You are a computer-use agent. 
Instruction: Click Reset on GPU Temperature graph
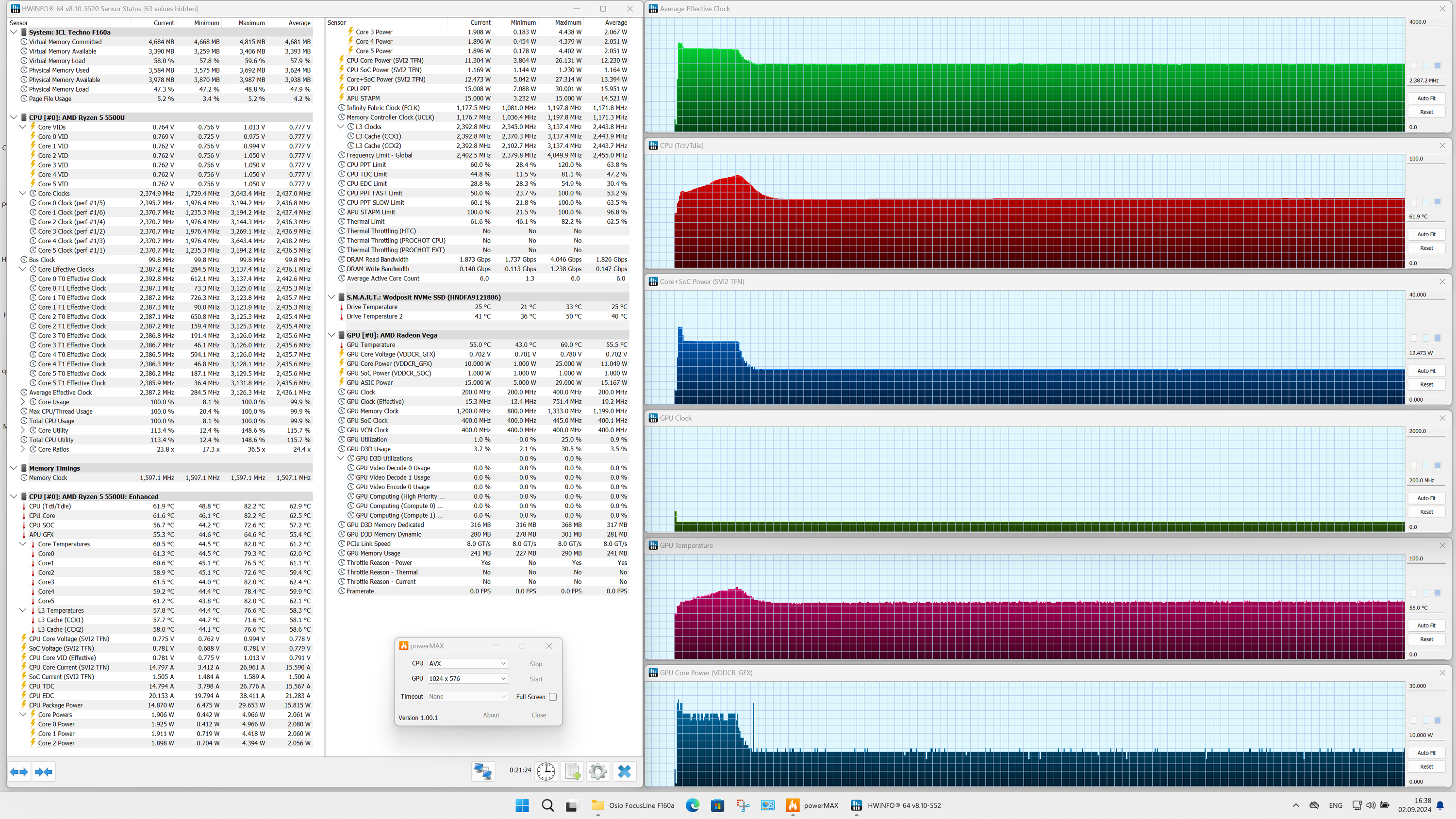pos(1426,639)
